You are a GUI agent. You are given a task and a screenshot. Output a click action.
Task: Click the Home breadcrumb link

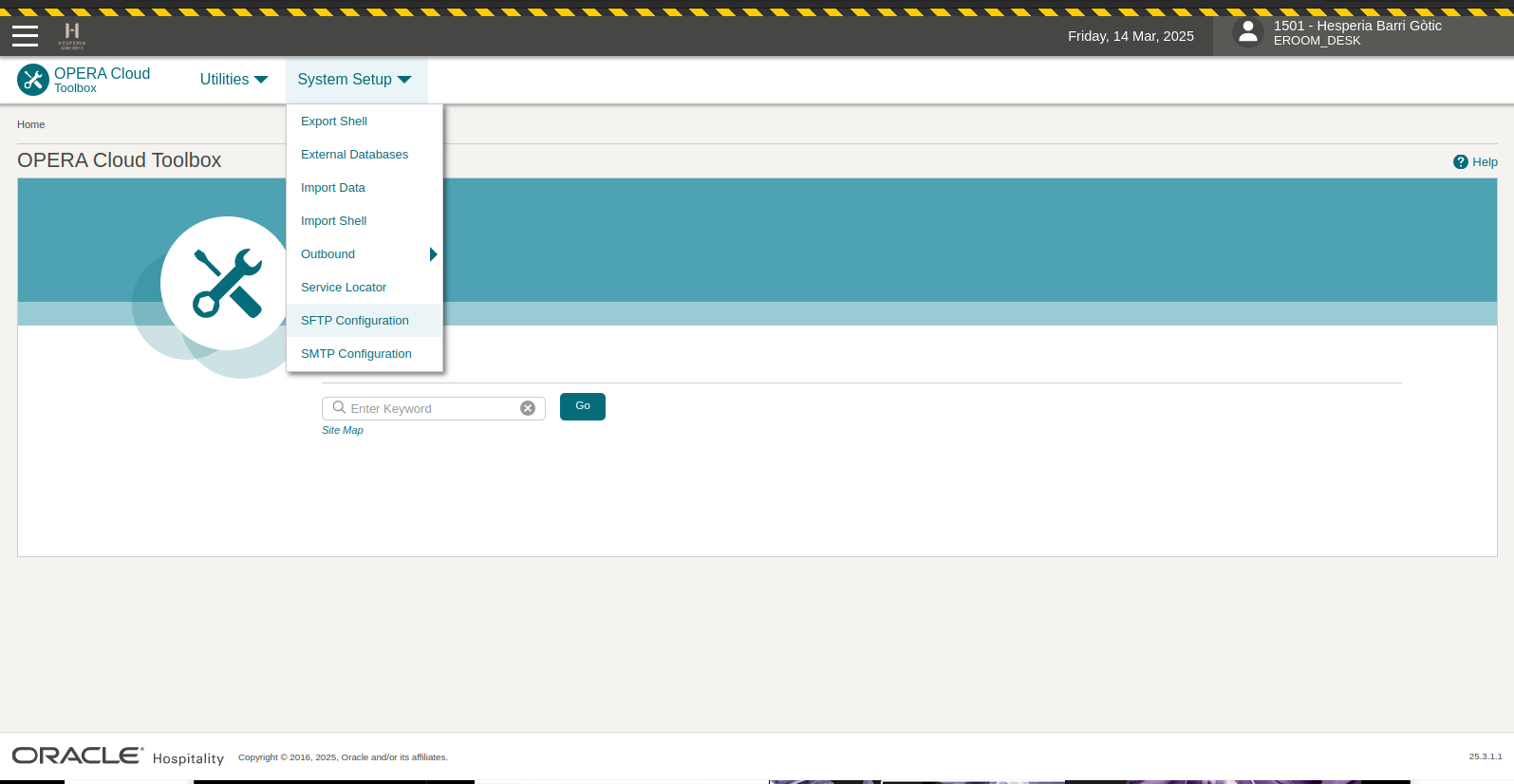click(31, 124)
